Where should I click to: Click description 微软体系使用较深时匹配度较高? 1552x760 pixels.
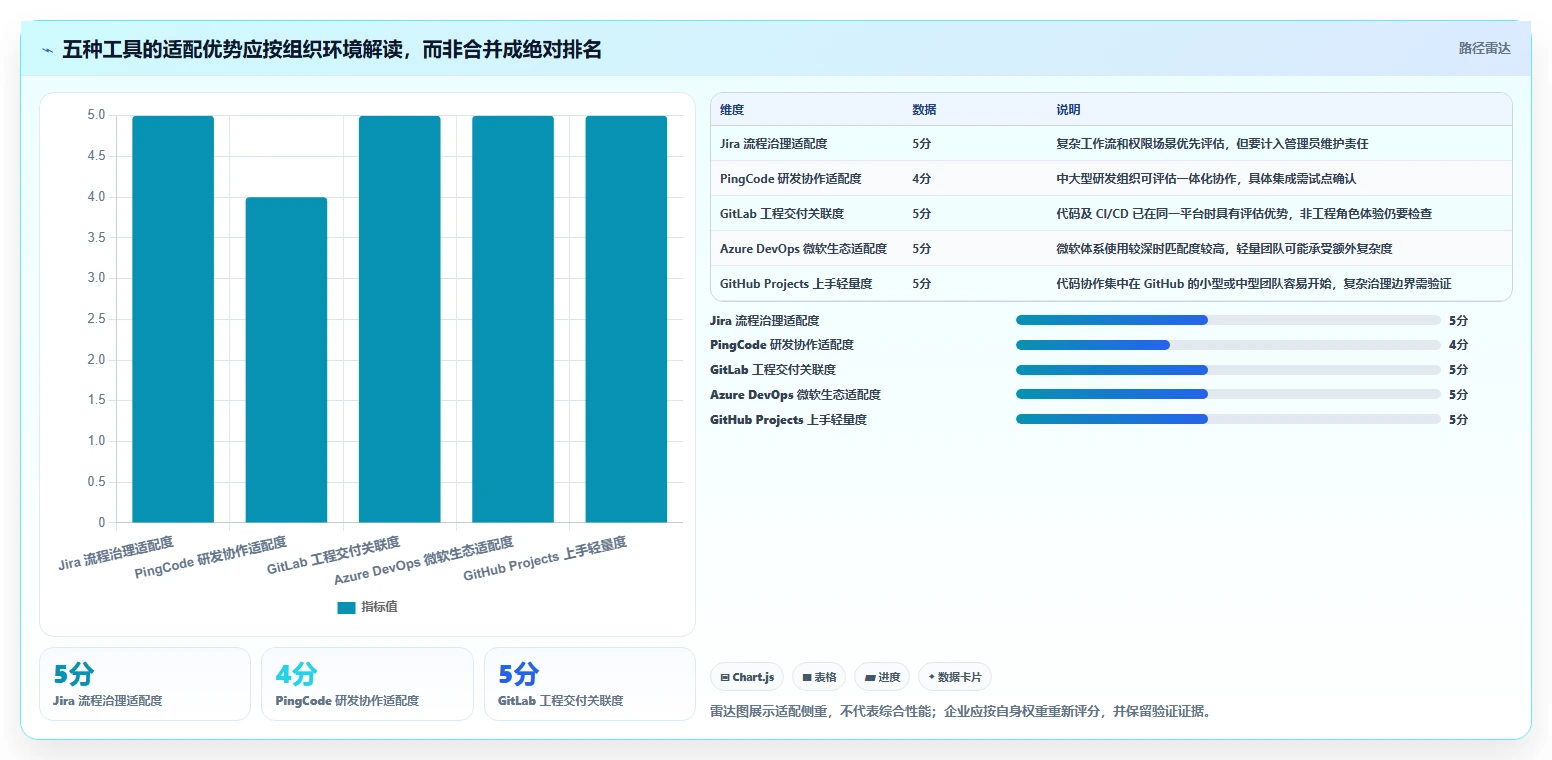[x=1224, y=249]
